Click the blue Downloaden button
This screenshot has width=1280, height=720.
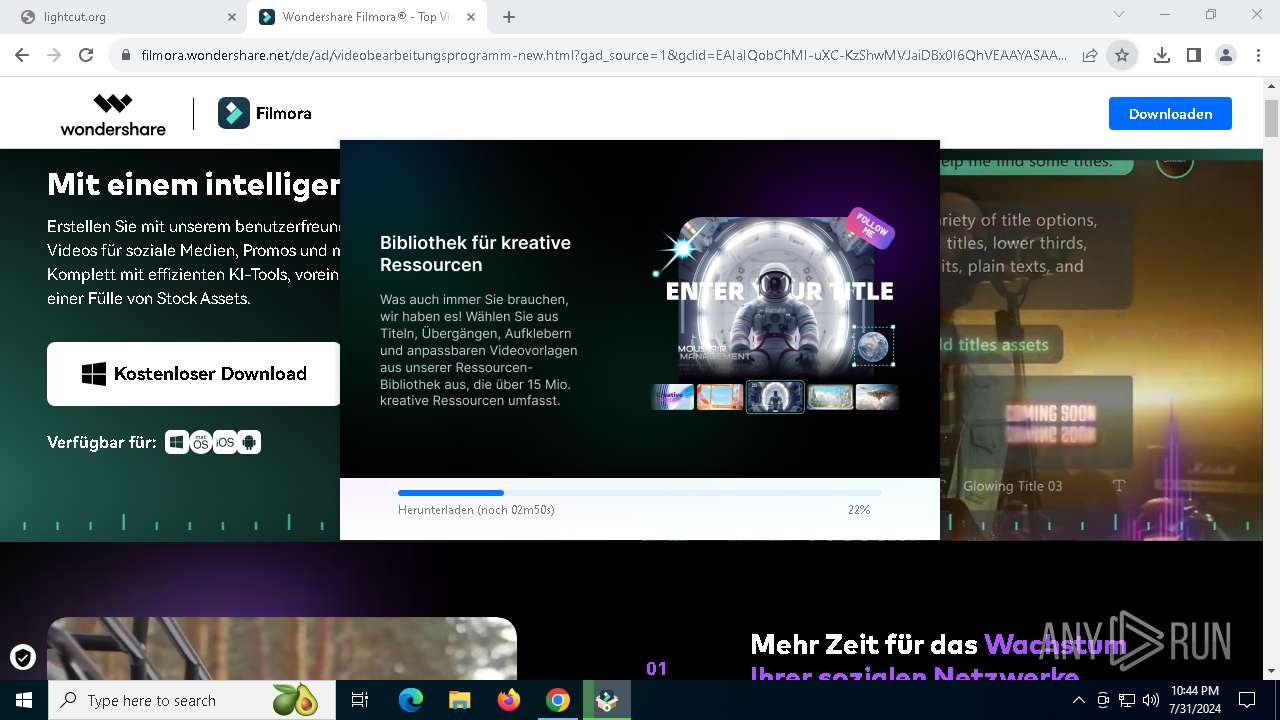click(x=1170, y=114)
